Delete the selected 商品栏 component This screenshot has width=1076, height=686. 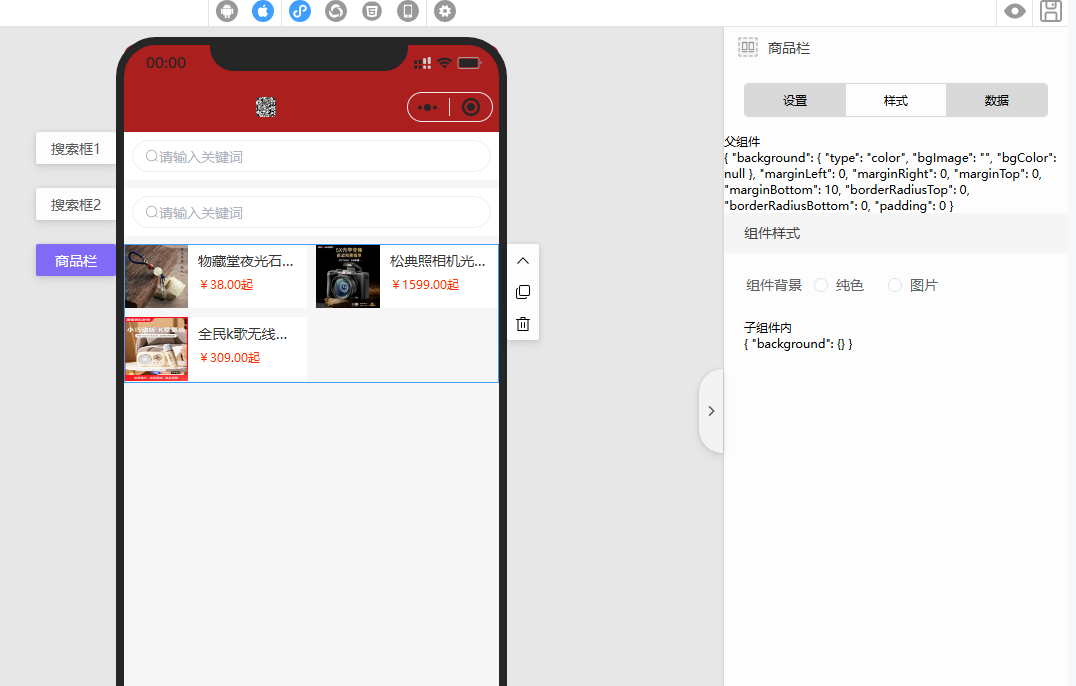(x=522, y=324)
